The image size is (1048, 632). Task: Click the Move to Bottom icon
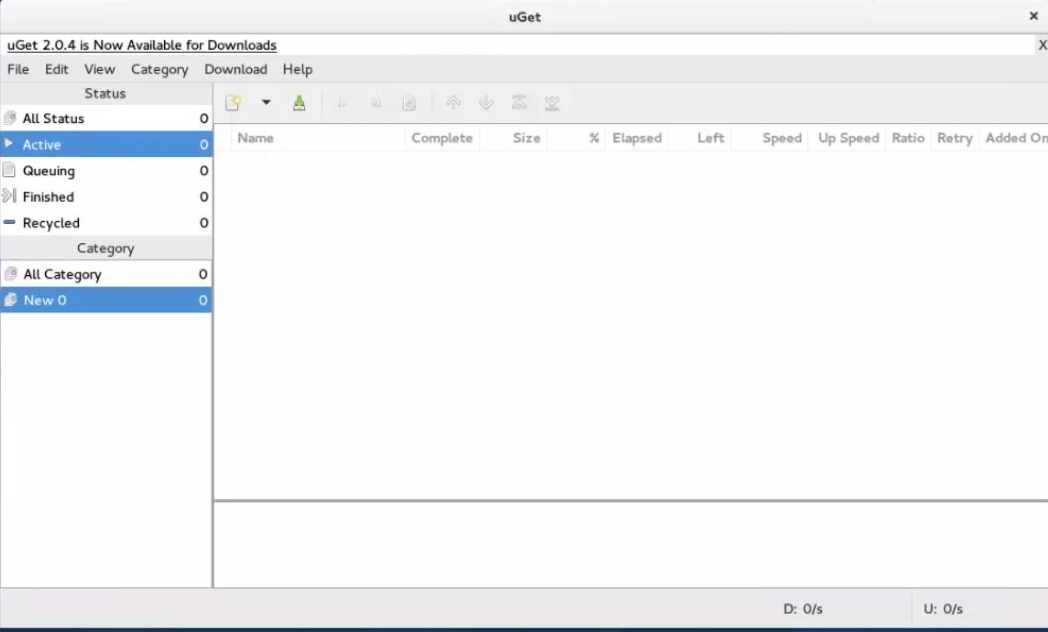tap(551, 102)
